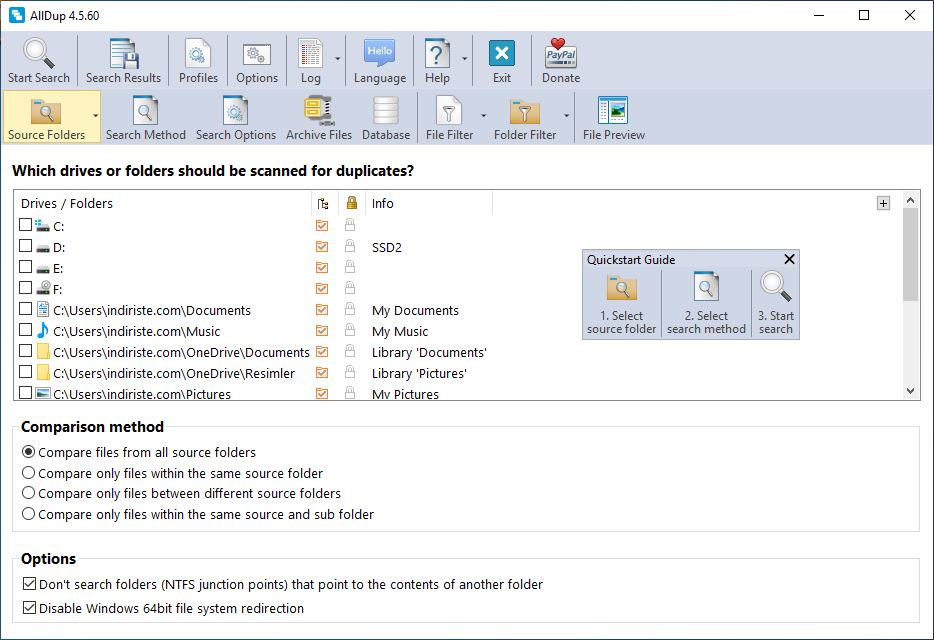Expand the Source Folders dropdown arrow
This screenshot has width=934, height=640.
pyautogui.click(x=95, y=116)
